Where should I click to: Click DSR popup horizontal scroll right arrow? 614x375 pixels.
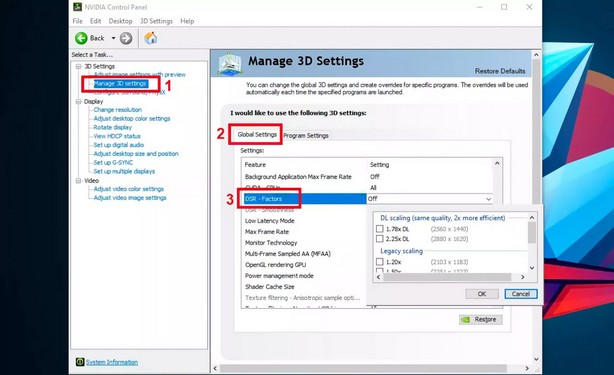[523, 277]
